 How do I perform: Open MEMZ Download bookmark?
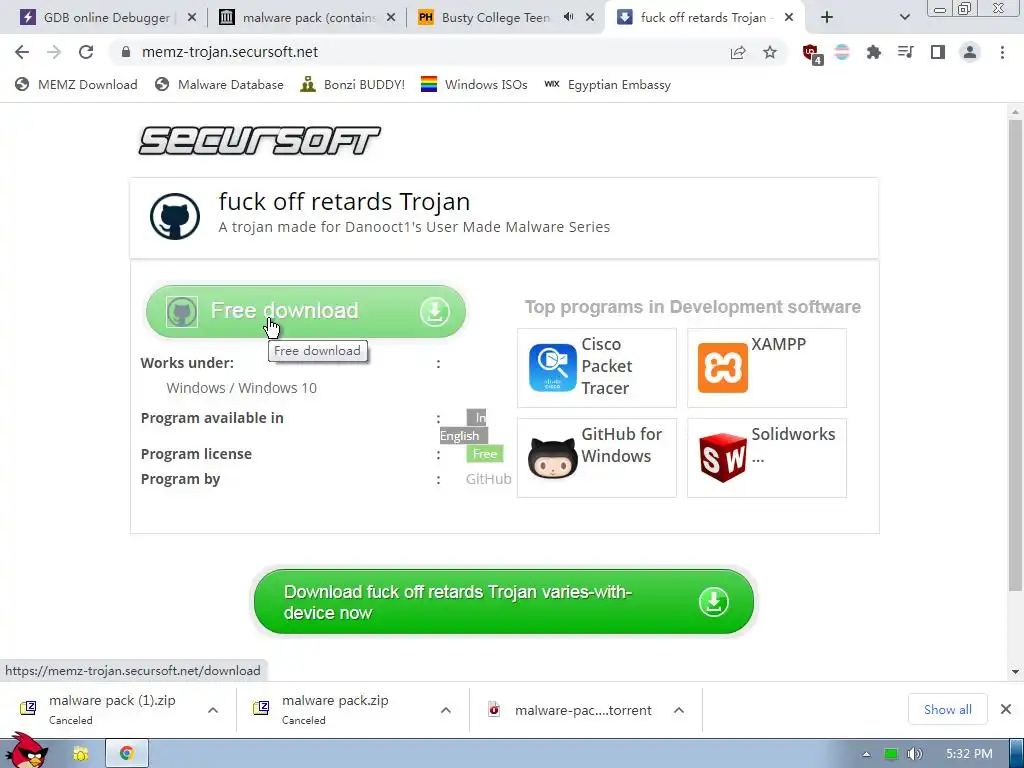click(76, 85)
